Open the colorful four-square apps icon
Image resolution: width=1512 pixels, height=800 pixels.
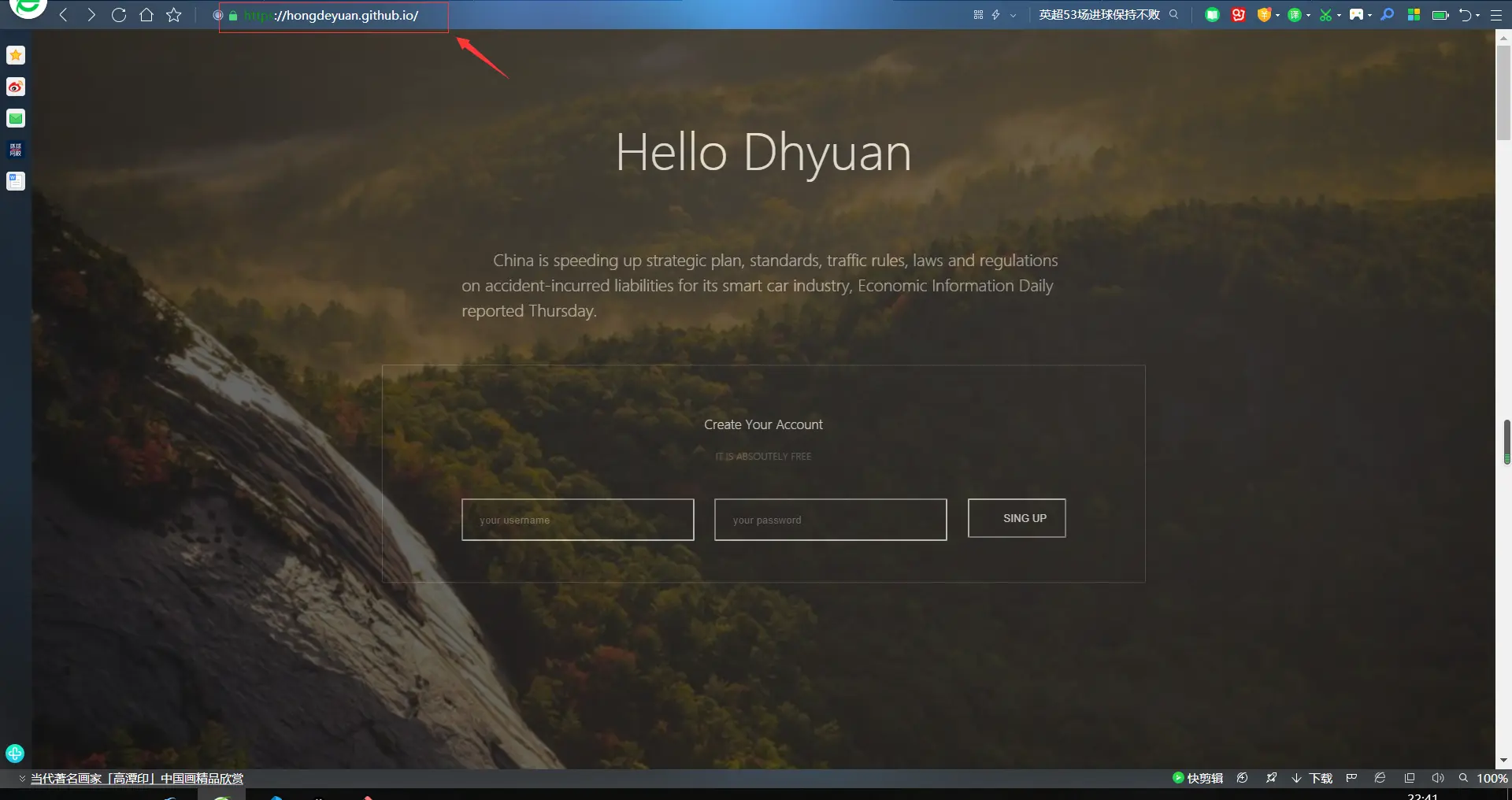pyautogui.click(x=1414, y=15)
